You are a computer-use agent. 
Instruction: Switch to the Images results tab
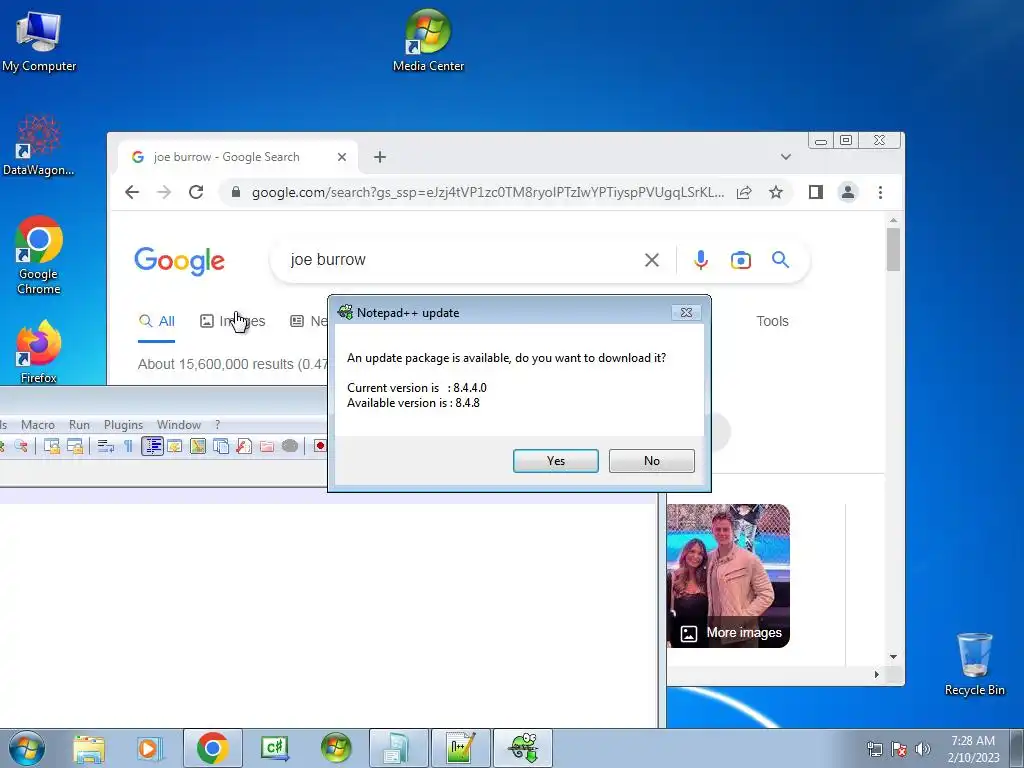[232, 321]
